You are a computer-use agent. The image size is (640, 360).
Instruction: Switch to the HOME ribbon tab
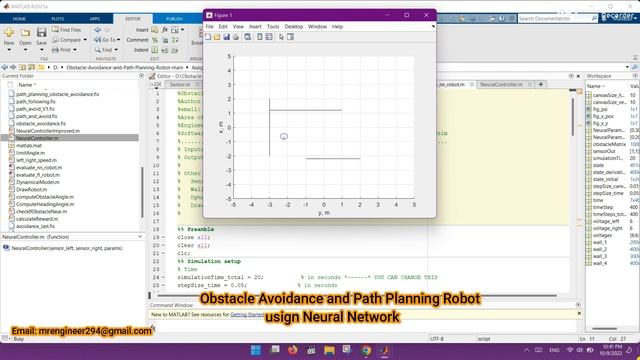click(x=19, y=19)
